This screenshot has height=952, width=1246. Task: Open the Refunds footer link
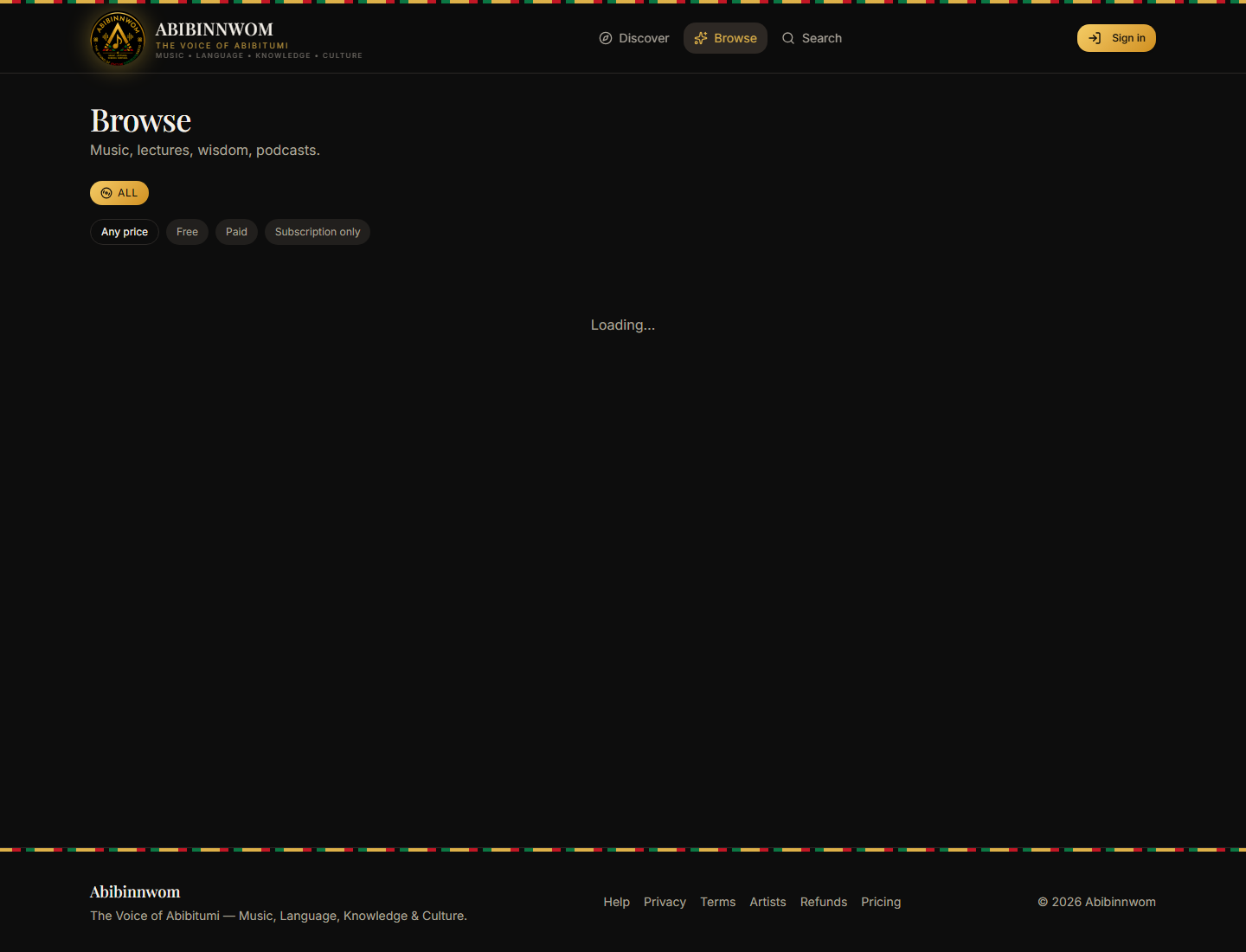[x=824, y=902]
